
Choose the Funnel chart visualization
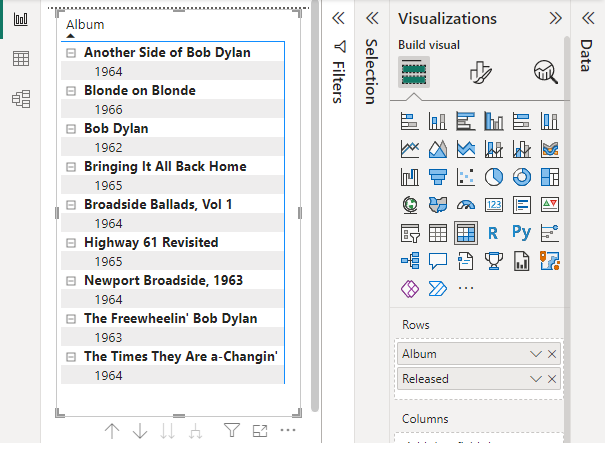(437, 177)
